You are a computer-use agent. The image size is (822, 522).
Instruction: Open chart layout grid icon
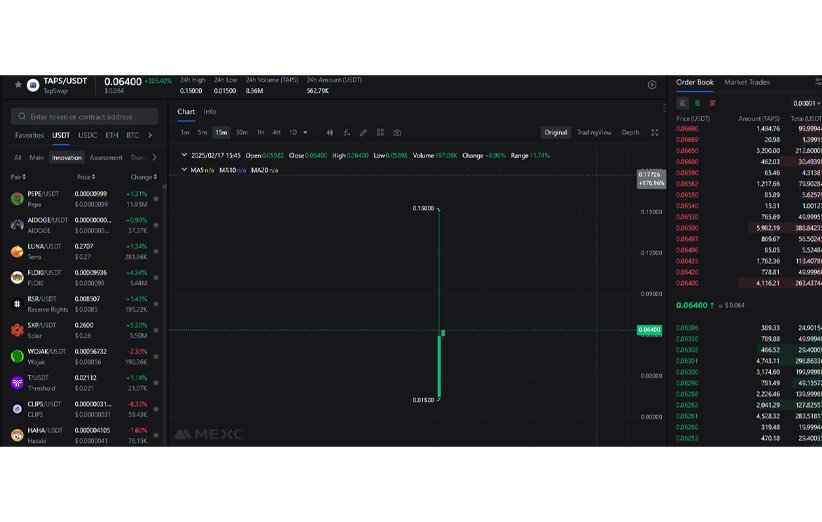point(380,133)
